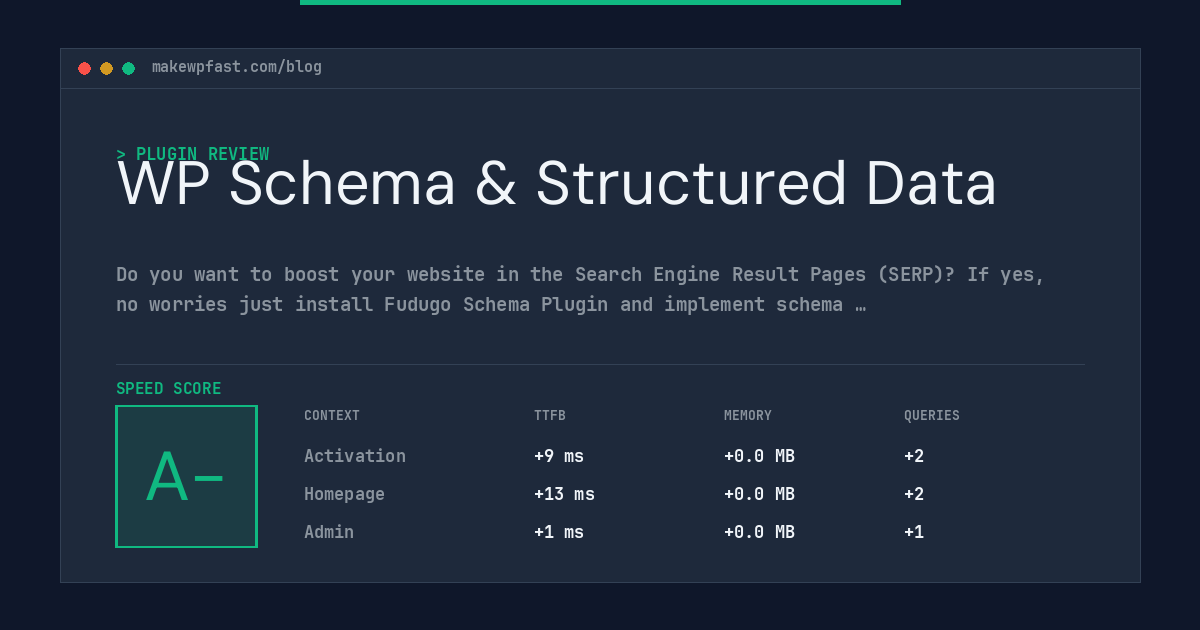Click the yellow window dot
This screenshot has width=1200, height=630.
[x=106, y=68]
